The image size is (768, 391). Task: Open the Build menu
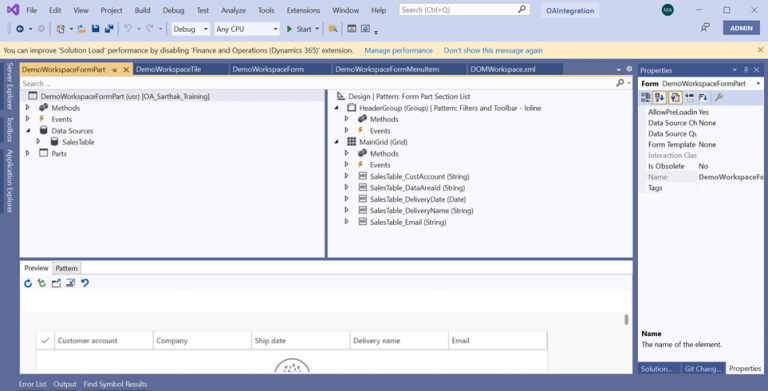(x=143, y=10)
